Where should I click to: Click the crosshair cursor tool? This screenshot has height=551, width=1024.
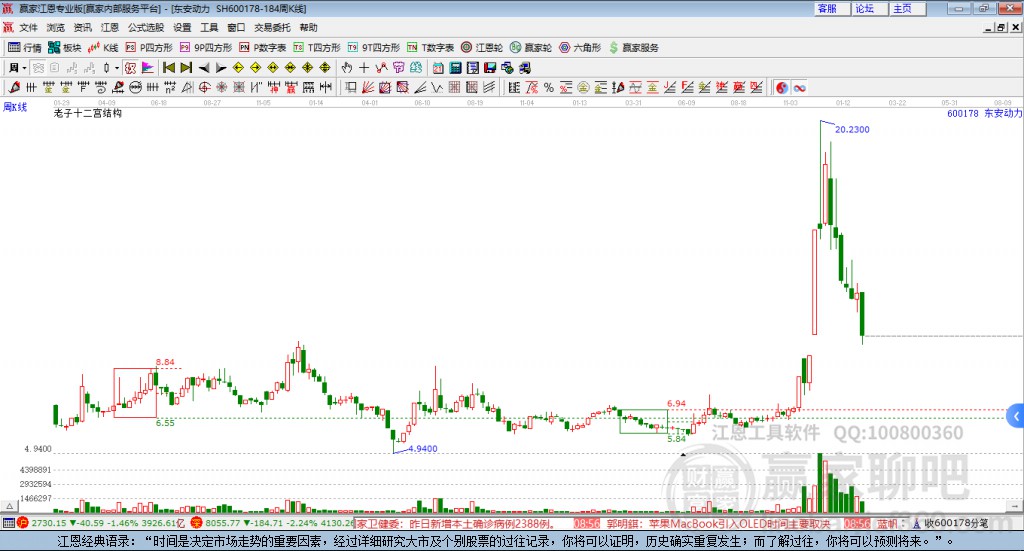click(364, 68)
